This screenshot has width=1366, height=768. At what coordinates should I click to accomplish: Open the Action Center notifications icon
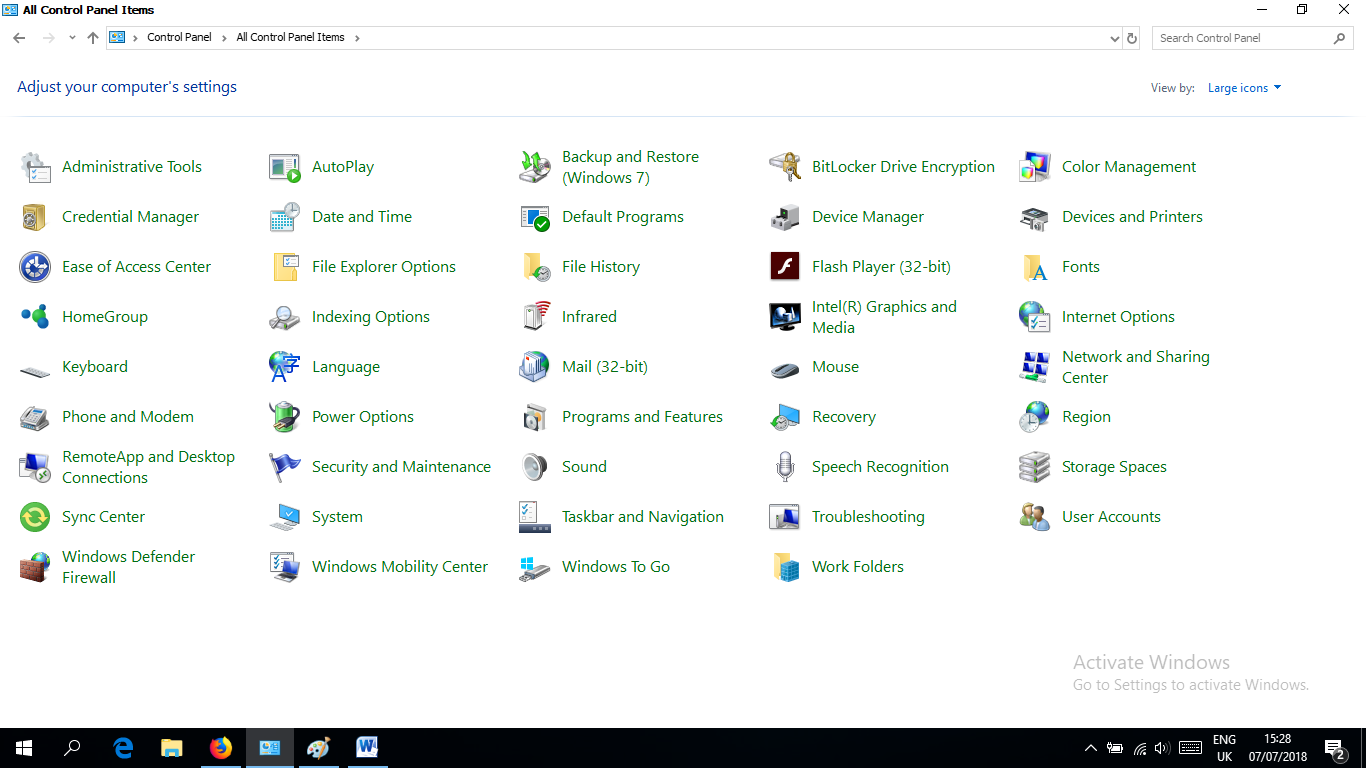pos(1335,748)
